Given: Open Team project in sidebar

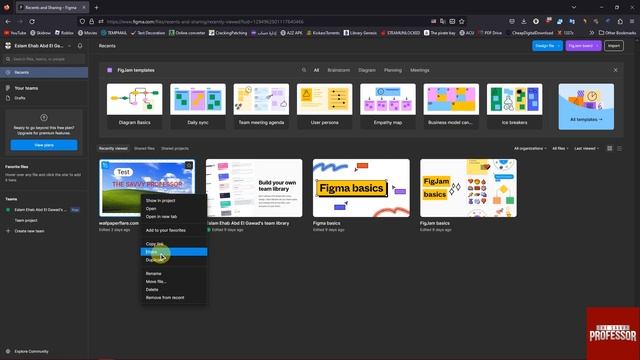Looking at the screenshot, I should (x=26, y=220).
